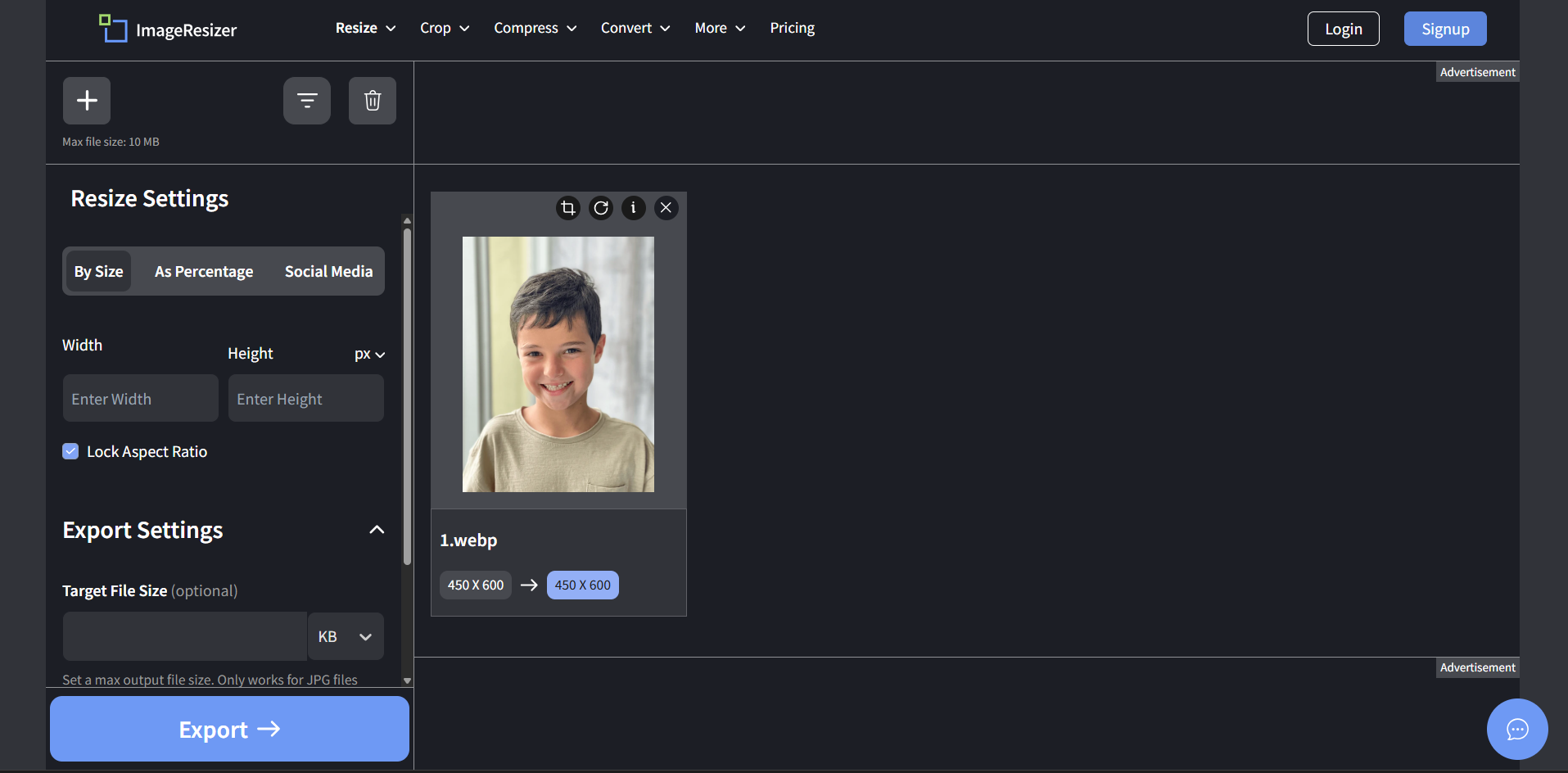Viewport: 1568px width, 773px height.
Task: Open the KB unit dropdown
Action: (344, 636)
